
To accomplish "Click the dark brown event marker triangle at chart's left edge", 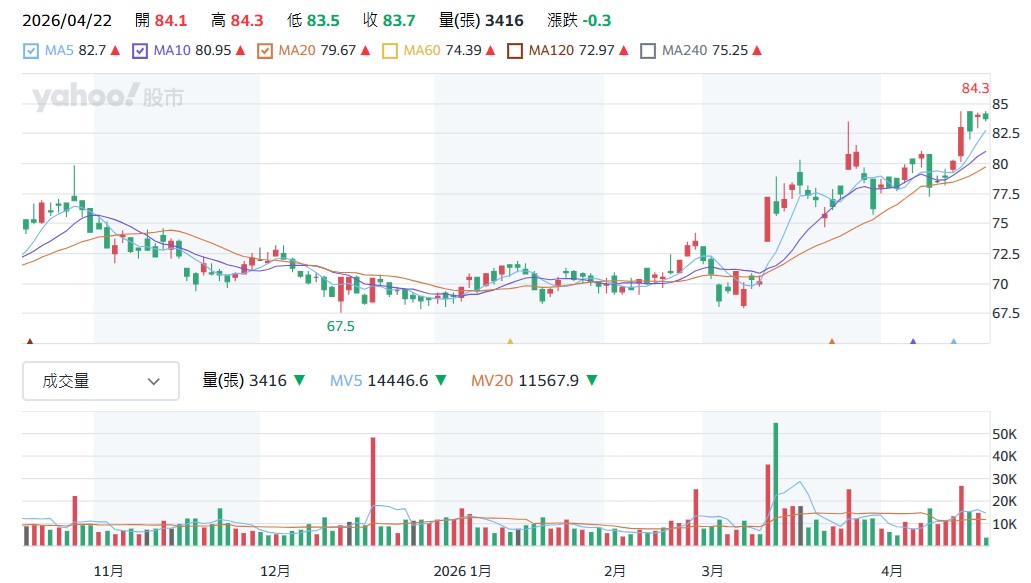I will 29,343.
